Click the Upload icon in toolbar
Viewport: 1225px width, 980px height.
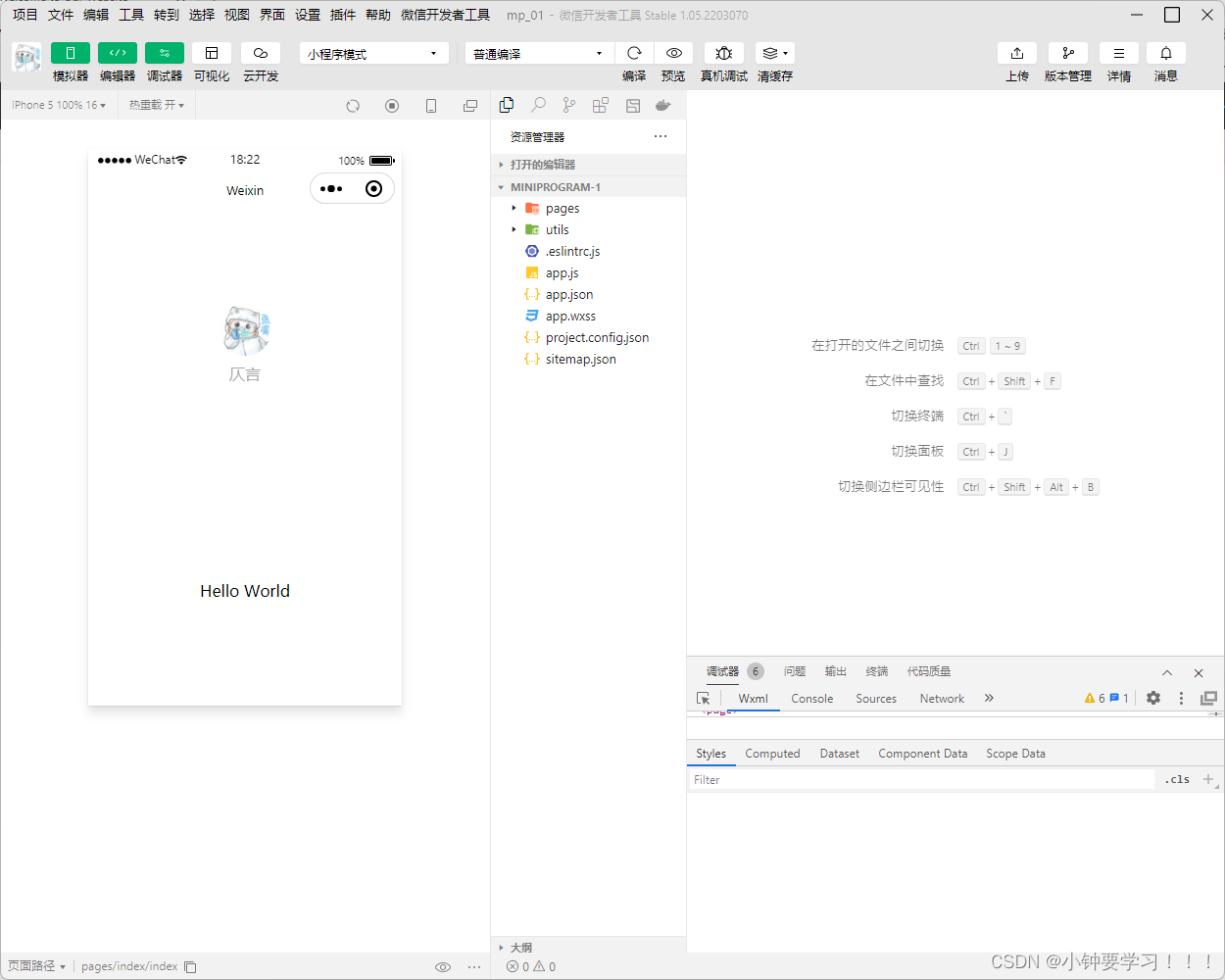[1016, 53]
